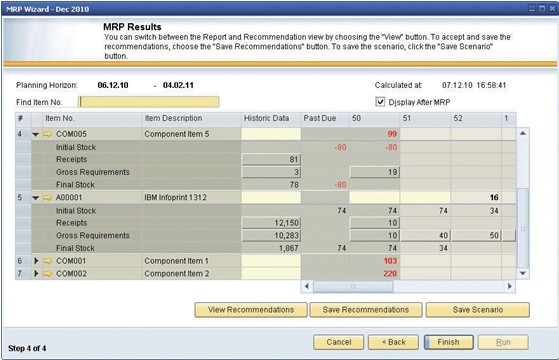
Task: Click COM005 Gross Requirements historic value 3
Action: pos(271,172)
